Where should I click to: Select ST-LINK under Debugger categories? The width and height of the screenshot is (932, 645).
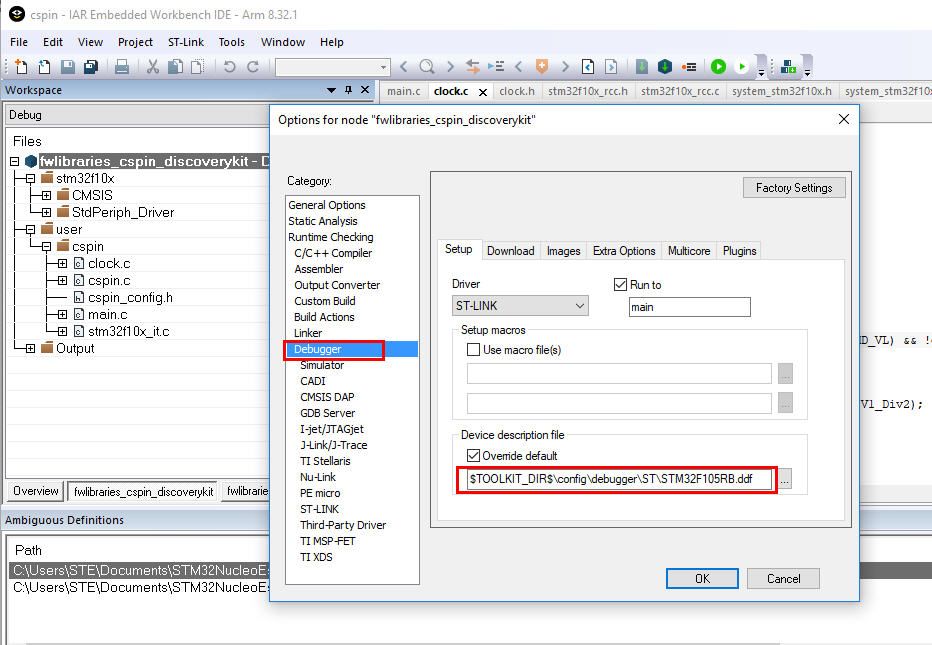point(319,509)
